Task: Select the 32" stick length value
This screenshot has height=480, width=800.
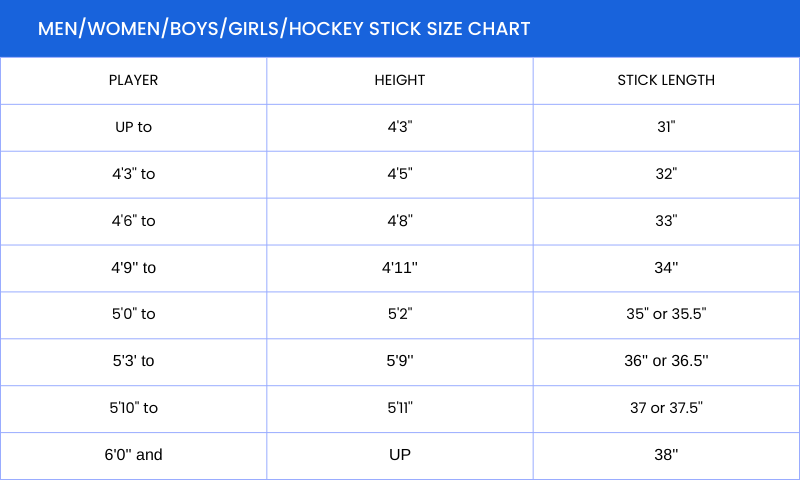Action: tap(666, 174)
